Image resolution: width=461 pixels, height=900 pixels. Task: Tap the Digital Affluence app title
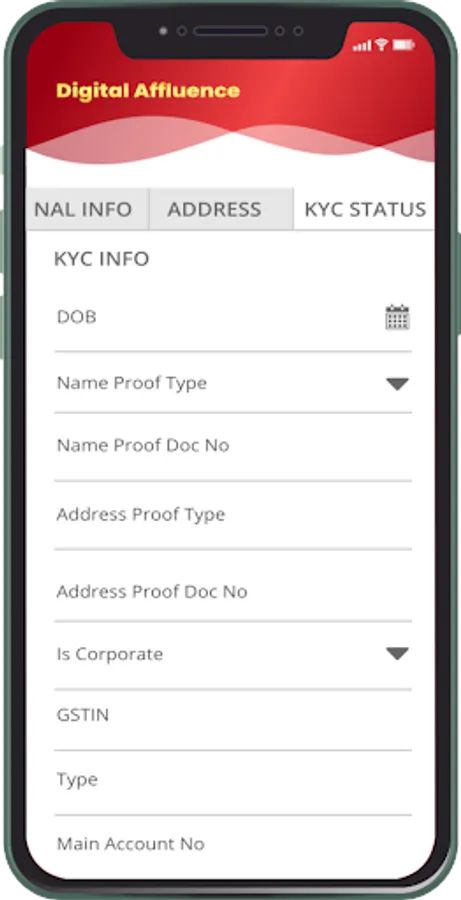148,91
